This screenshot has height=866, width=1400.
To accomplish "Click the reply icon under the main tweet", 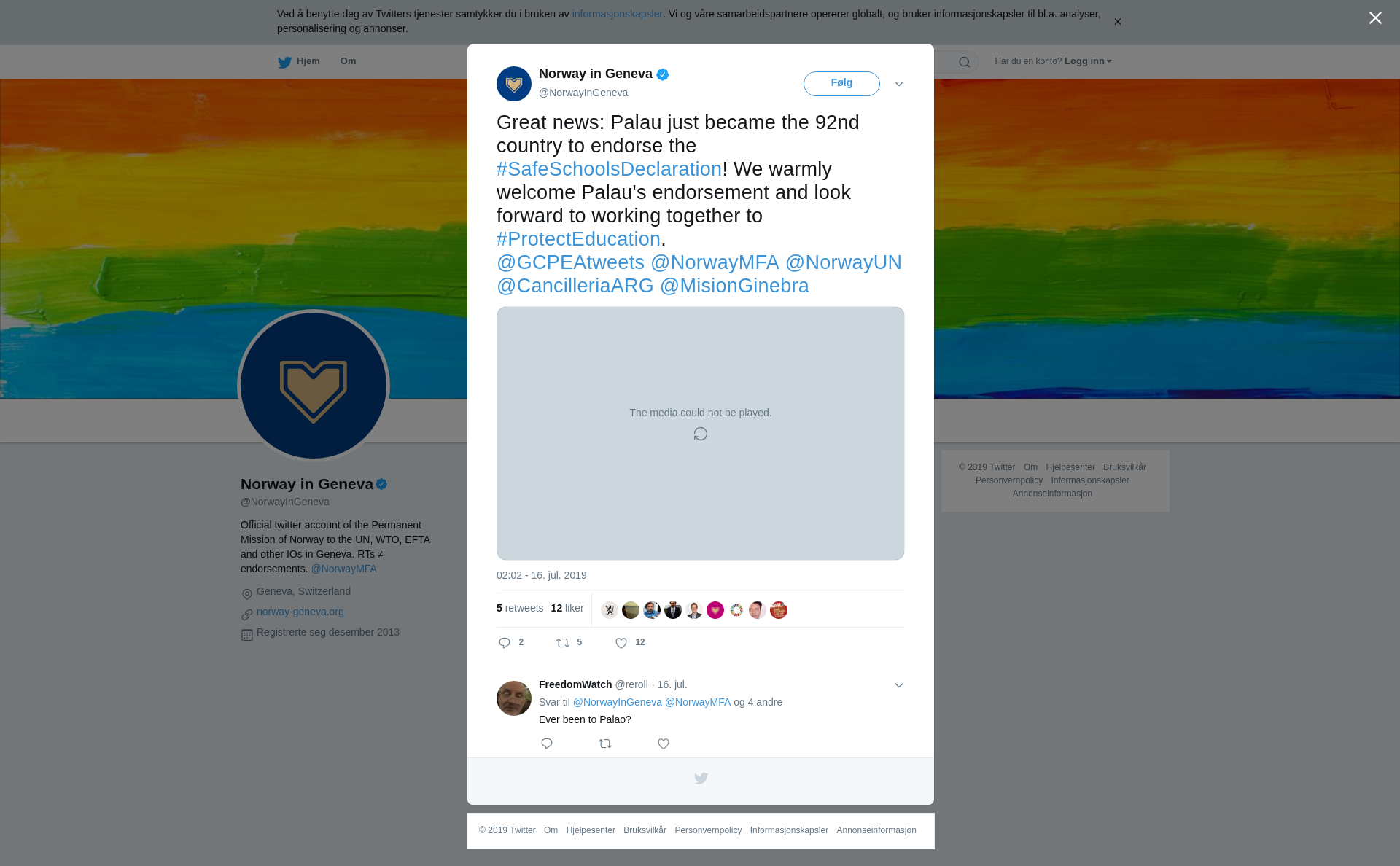I will pos(505,643).
